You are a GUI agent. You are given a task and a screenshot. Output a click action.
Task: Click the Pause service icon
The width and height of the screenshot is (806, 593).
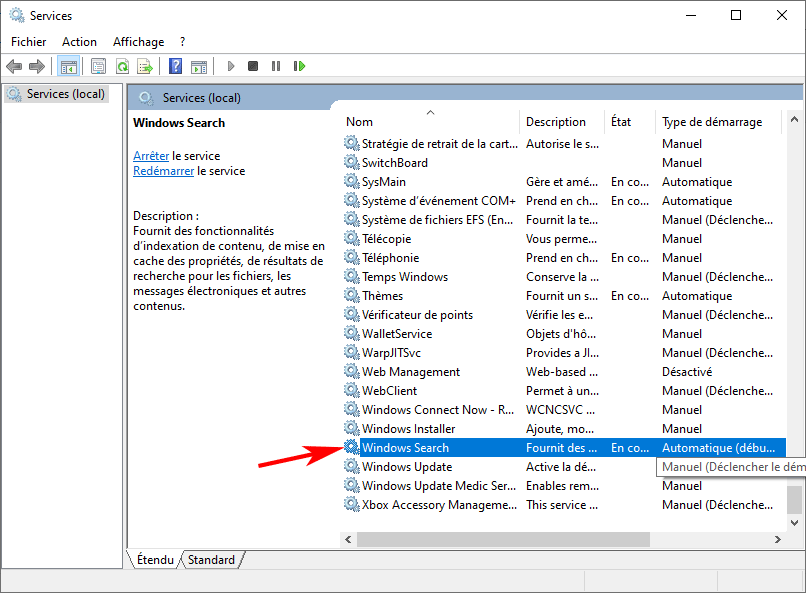pos(276,66)
